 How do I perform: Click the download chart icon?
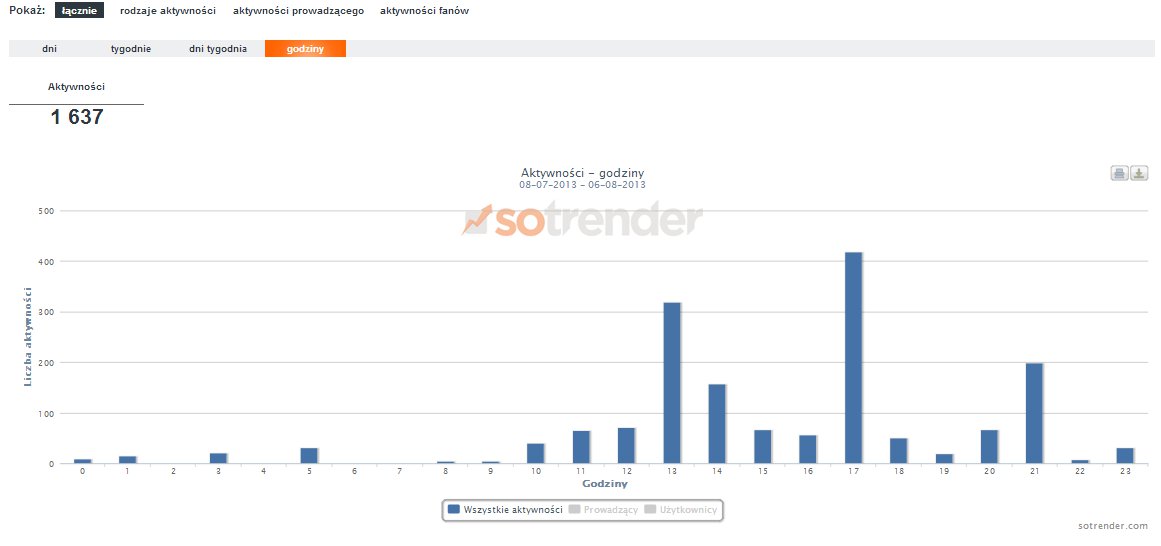(1139, 174)
